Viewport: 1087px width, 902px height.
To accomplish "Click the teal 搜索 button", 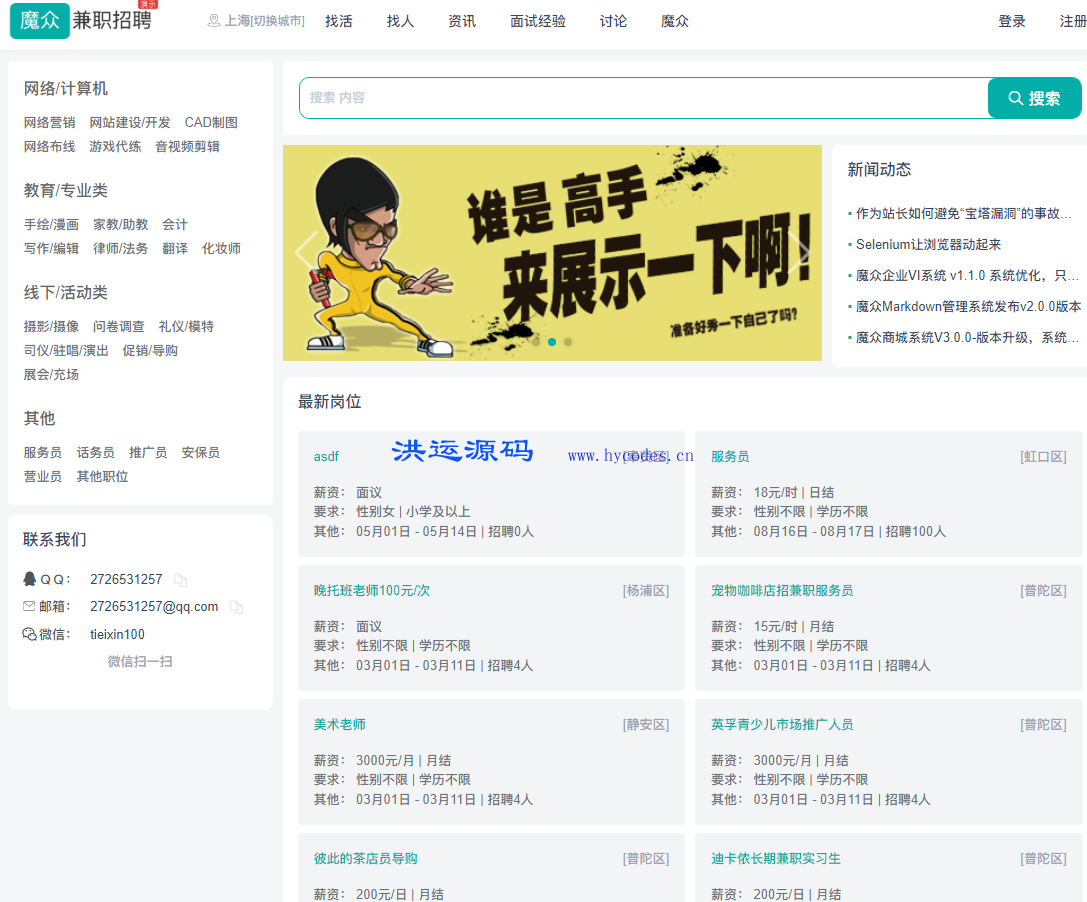I will (x=1034, y=98).
